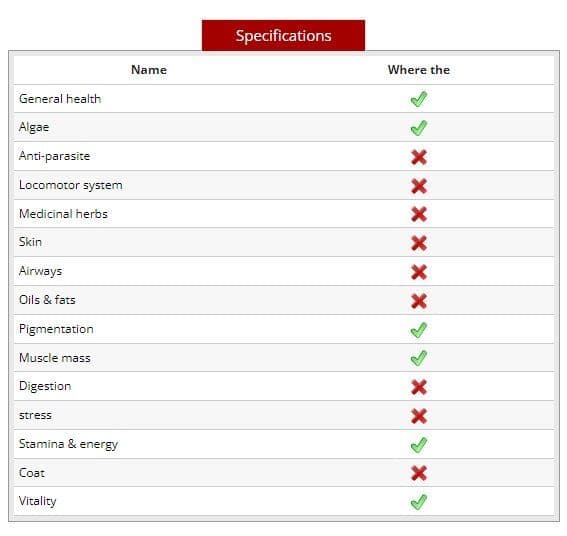The width and height of the screenshot is (567, 536).
Task: Click the red cross in the Skin row
Action: (419, 243)
